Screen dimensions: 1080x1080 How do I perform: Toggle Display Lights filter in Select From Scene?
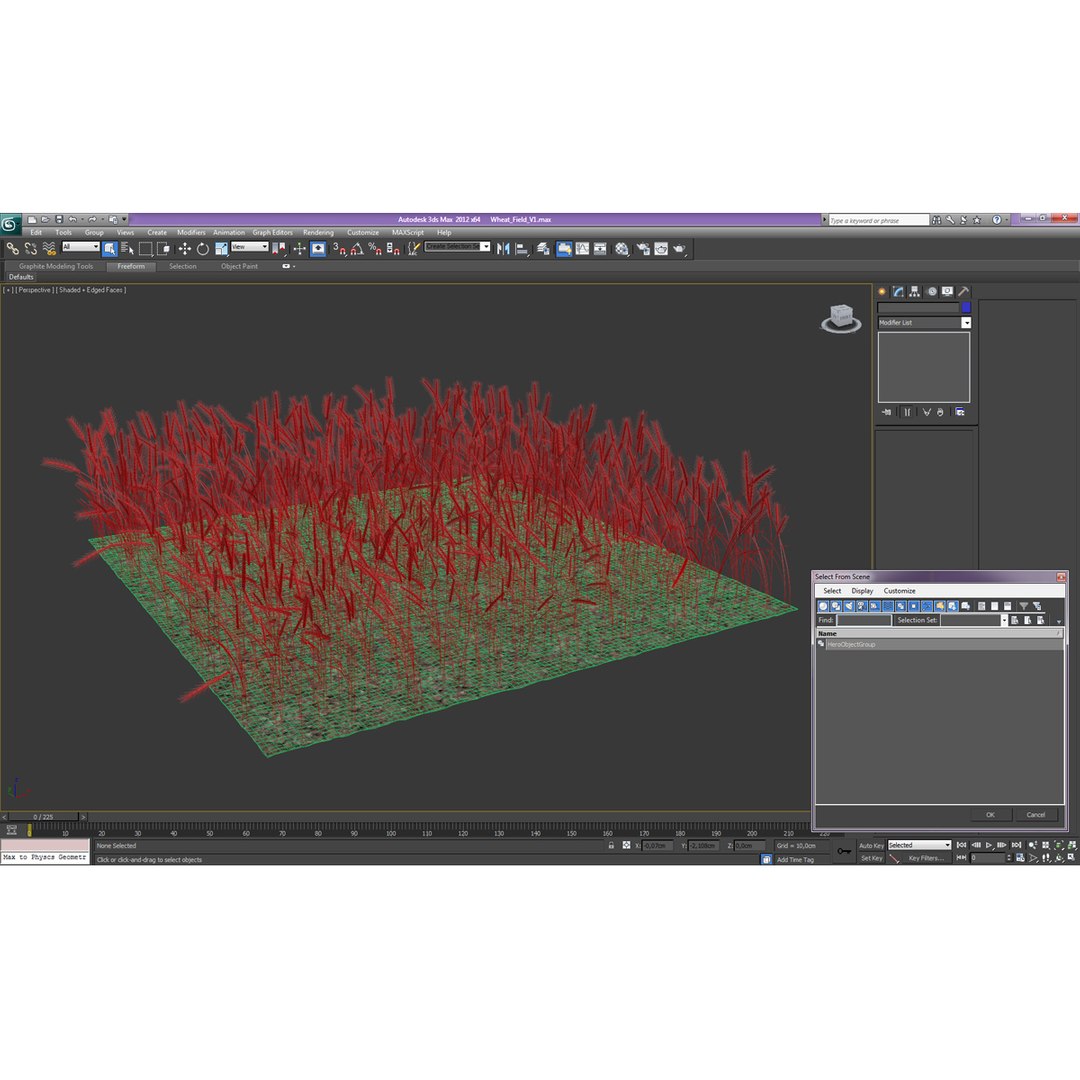[849, 606]
